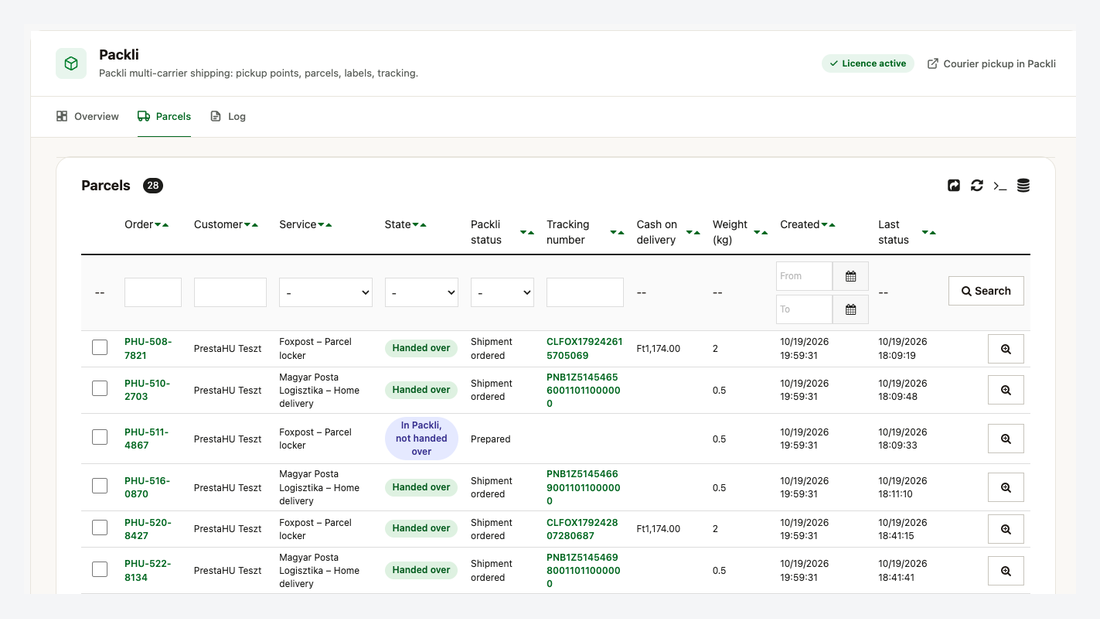Sort by Customer column arrows

[251, 225]
